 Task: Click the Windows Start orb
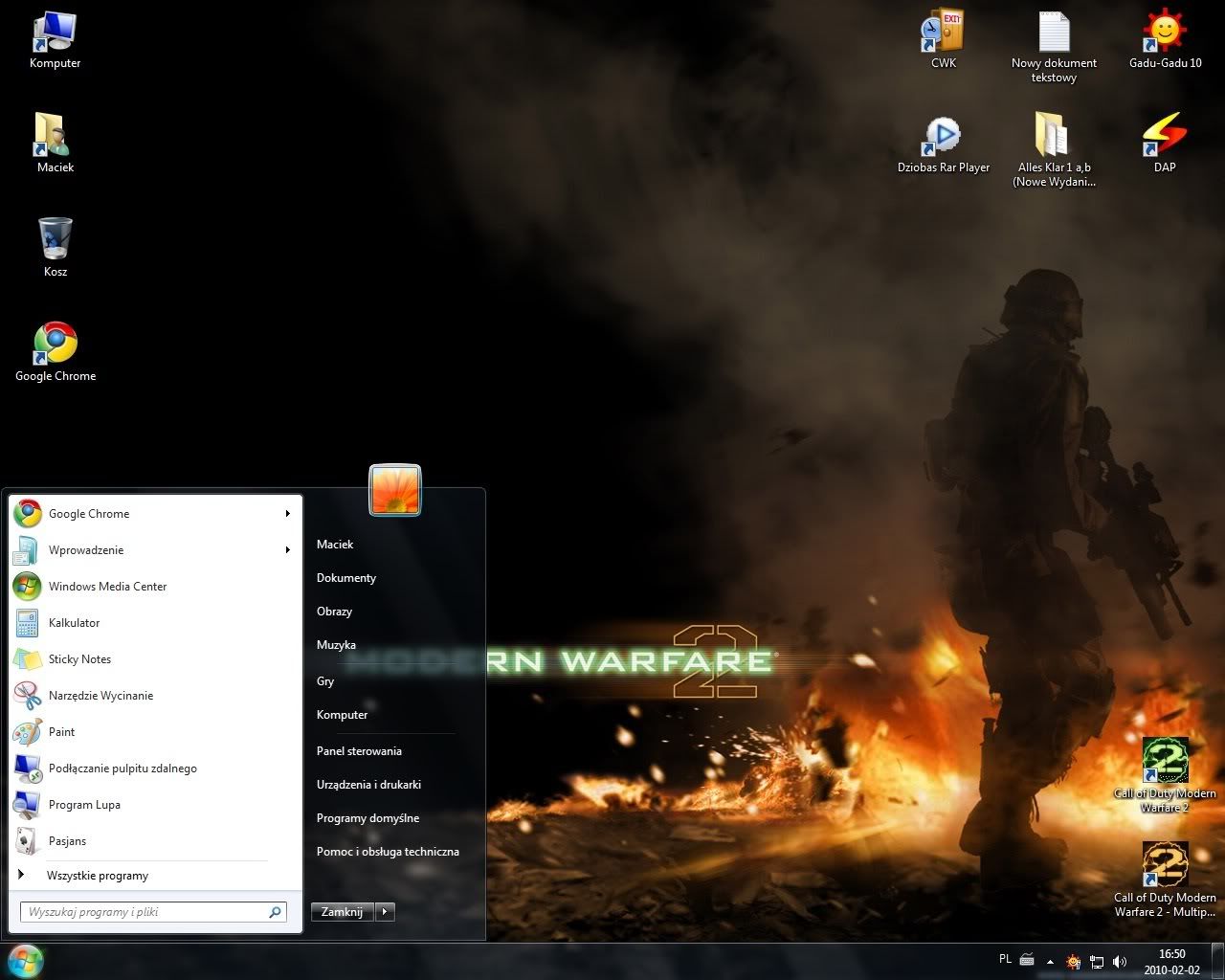pyautogui.click(x=25, y=960)
